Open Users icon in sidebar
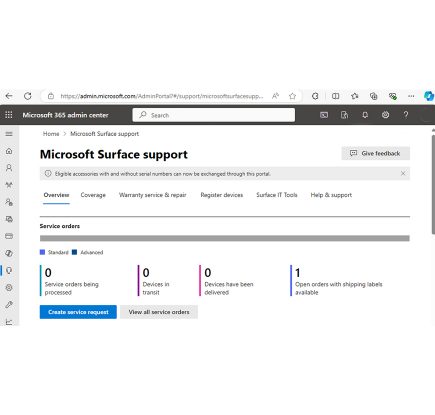The width and height of the screenshot is (435, 415). click(9, 168)
